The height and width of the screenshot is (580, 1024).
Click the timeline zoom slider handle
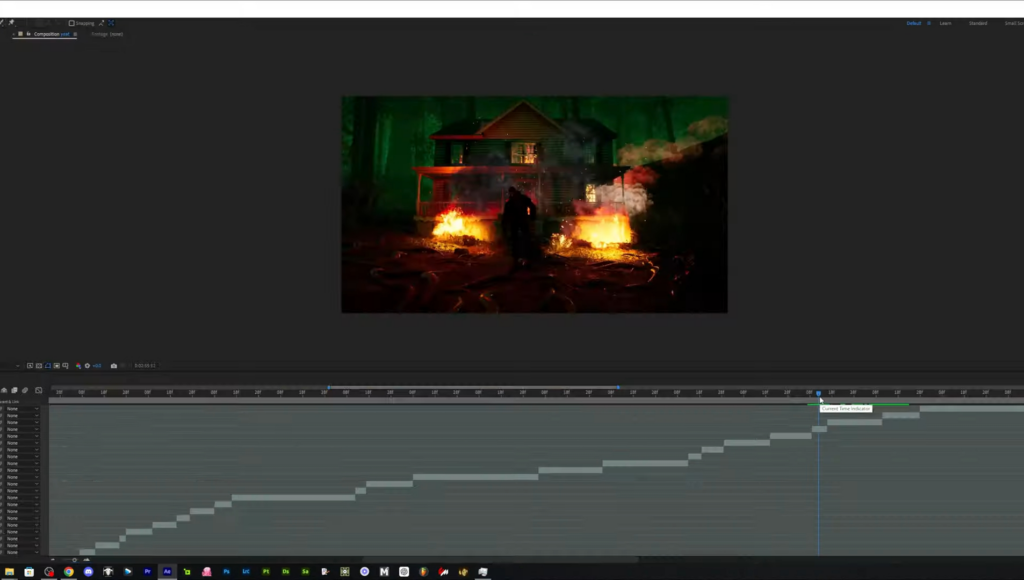[74, 560]
